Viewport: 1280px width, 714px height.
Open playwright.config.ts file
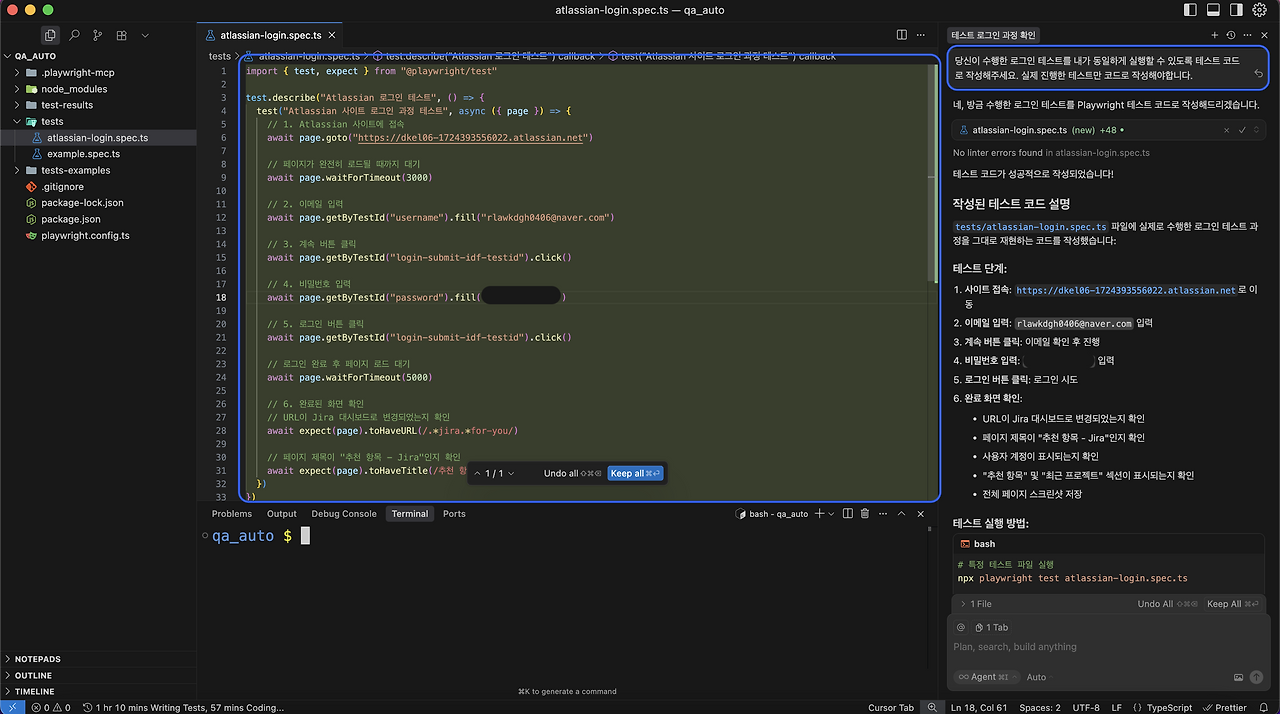98,235
